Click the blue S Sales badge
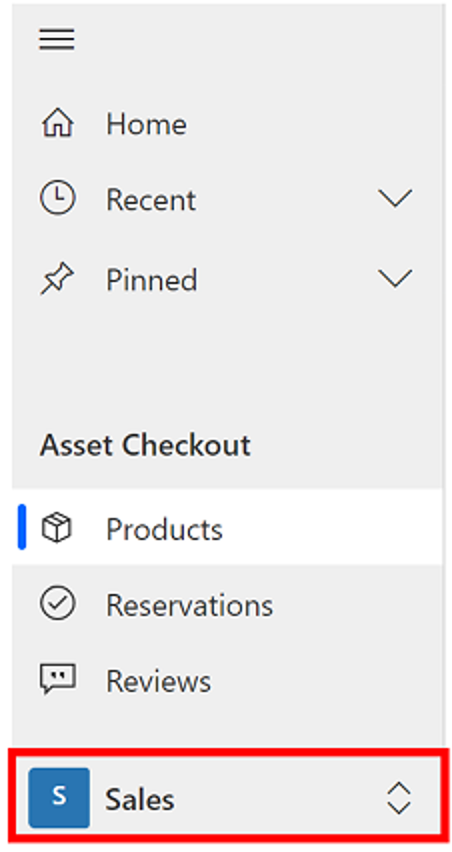 pyautogui.click(x=59, y=798)
